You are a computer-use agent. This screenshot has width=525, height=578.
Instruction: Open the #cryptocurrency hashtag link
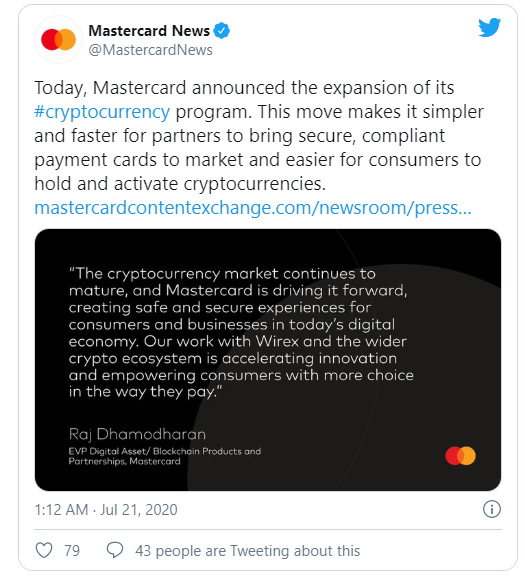(x=102, y=112)
